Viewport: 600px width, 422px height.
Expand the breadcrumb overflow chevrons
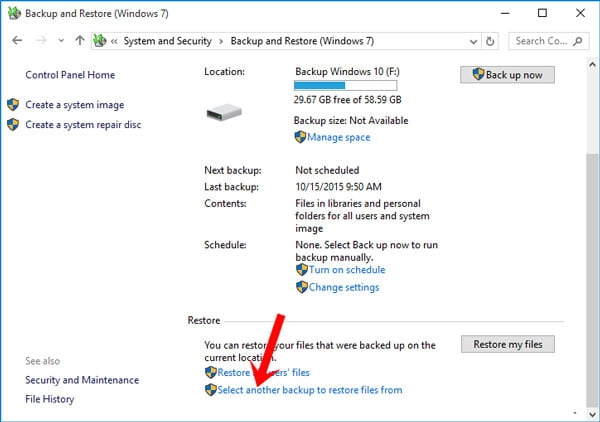tap(114, 41)
